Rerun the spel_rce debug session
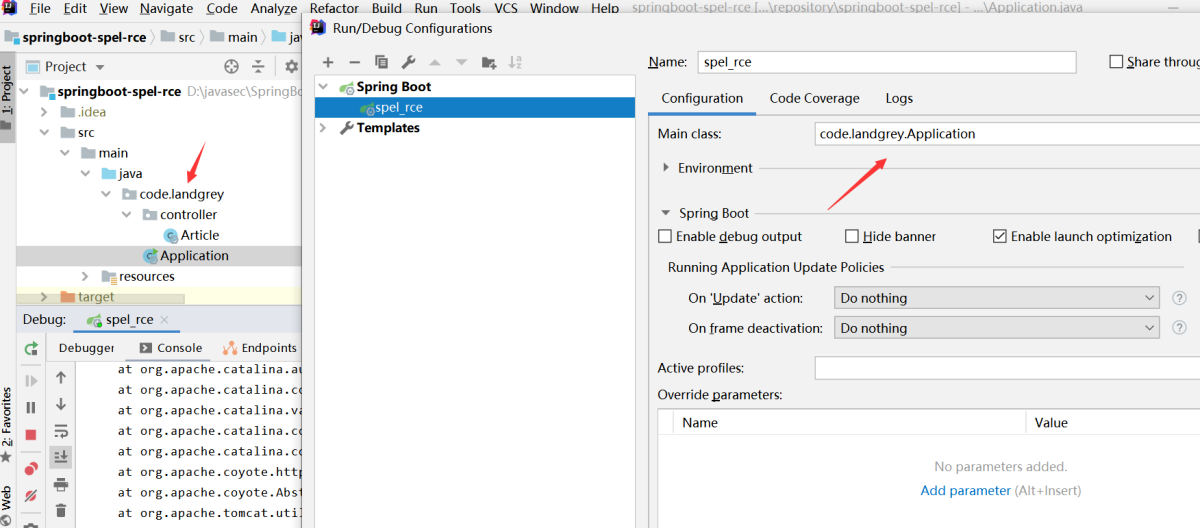This screenshot has width=1200, height=528. (x=31, y=349)
